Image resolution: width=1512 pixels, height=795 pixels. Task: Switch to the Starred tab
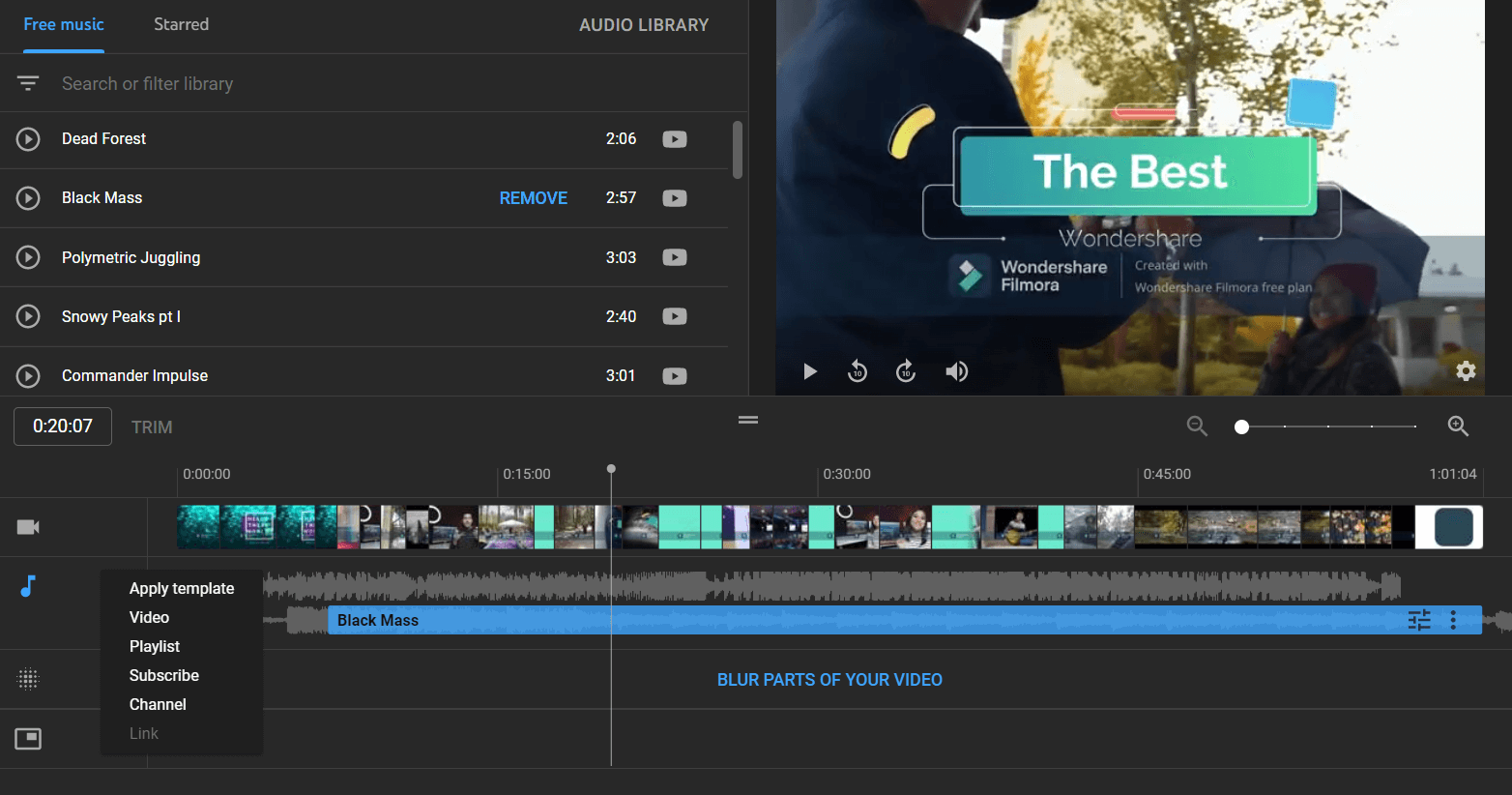[x=181, y=25]
